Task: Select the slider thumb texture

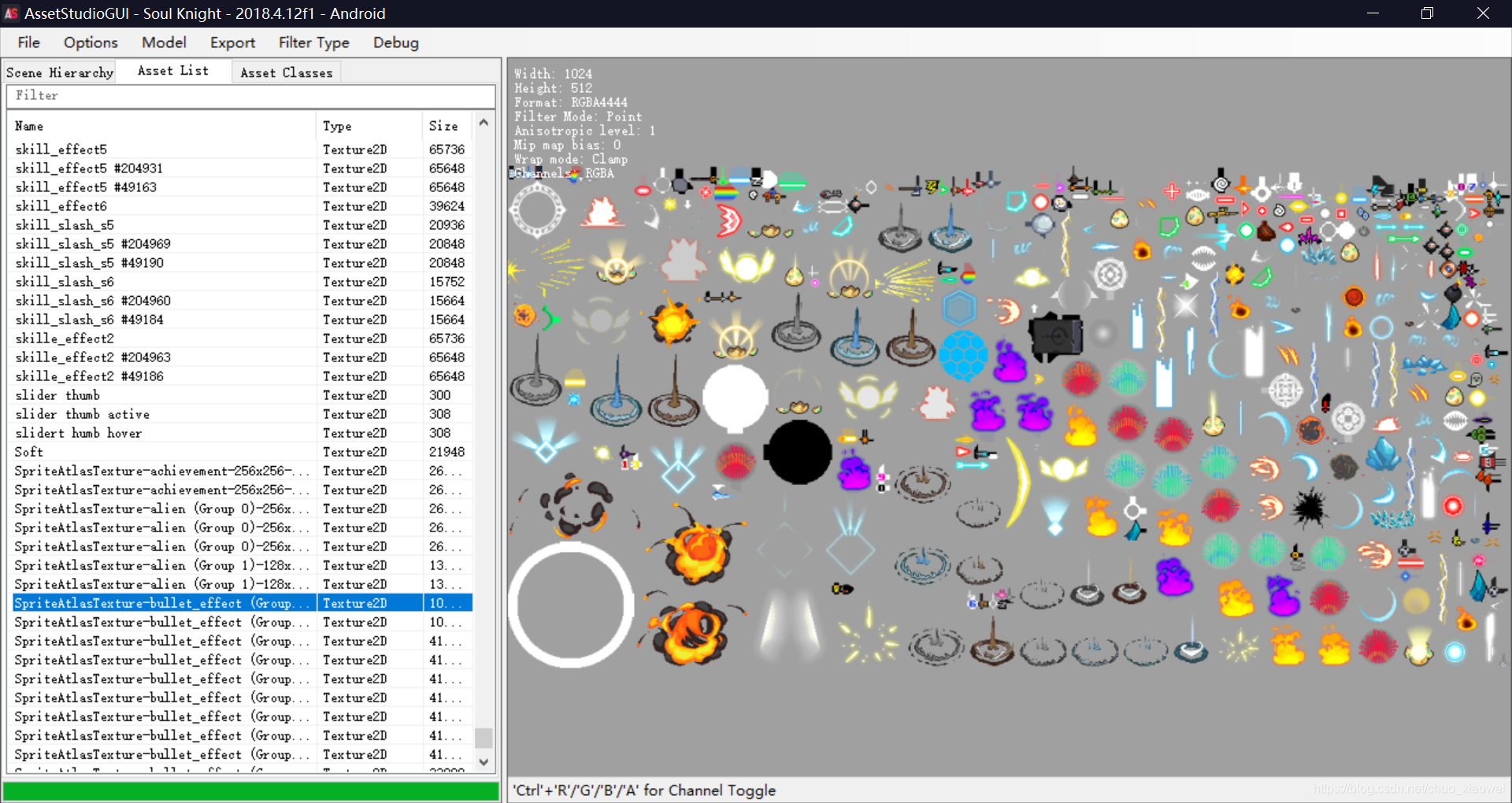Action: 243,395
